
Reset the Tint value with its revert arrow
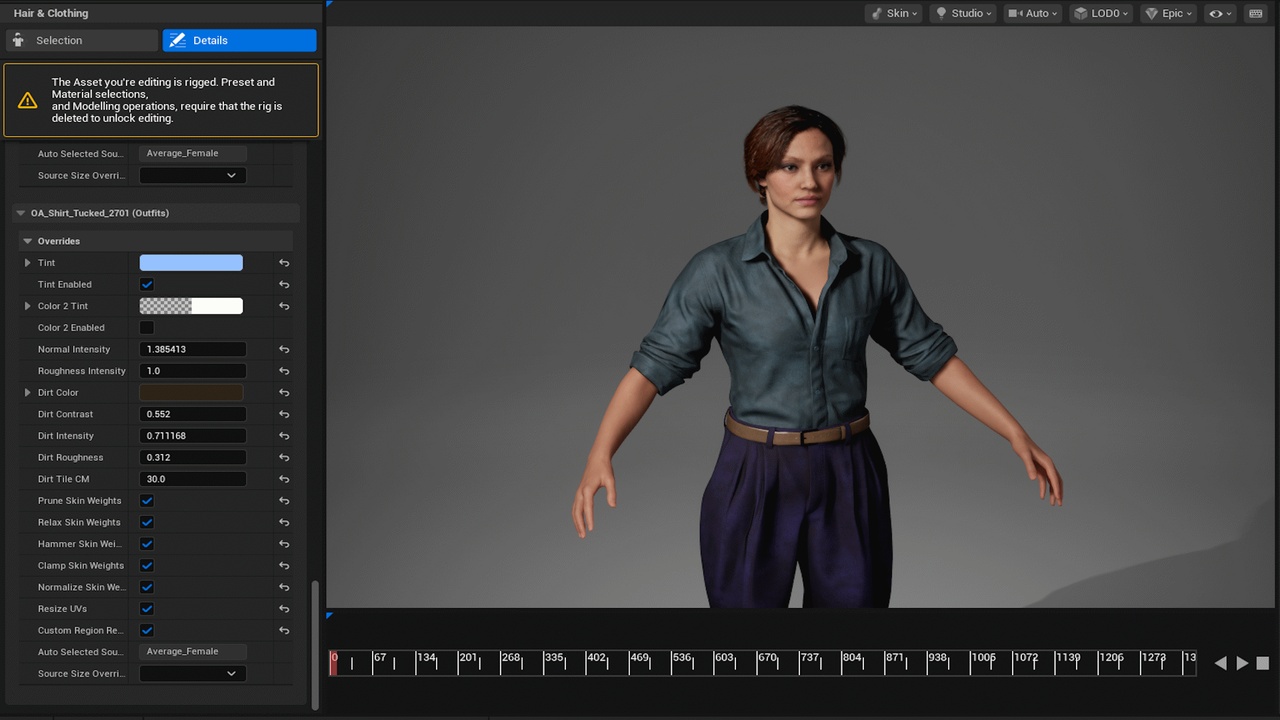click(284, 263)
